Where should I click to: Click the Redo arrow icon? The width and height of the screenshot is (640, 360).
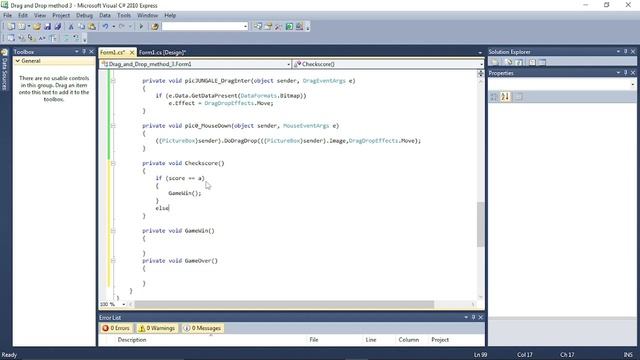(x=122, y=27)
